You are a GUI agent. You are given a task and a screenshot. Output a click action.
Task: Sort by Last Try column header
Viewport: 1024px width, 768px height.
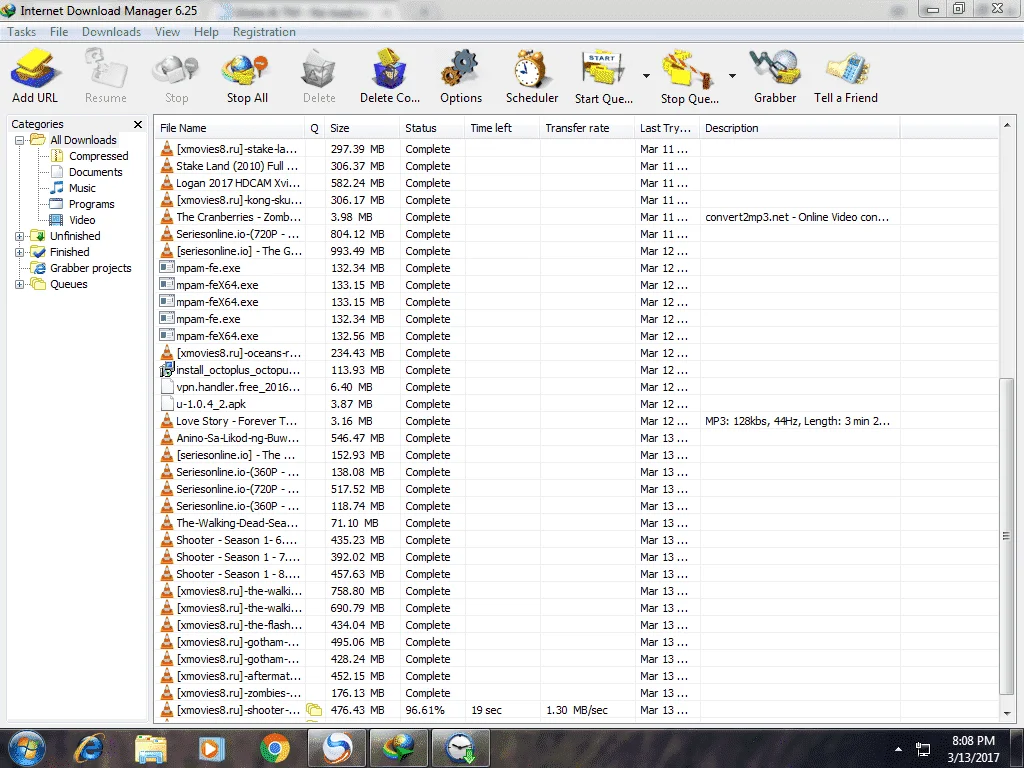pos(667,128)
